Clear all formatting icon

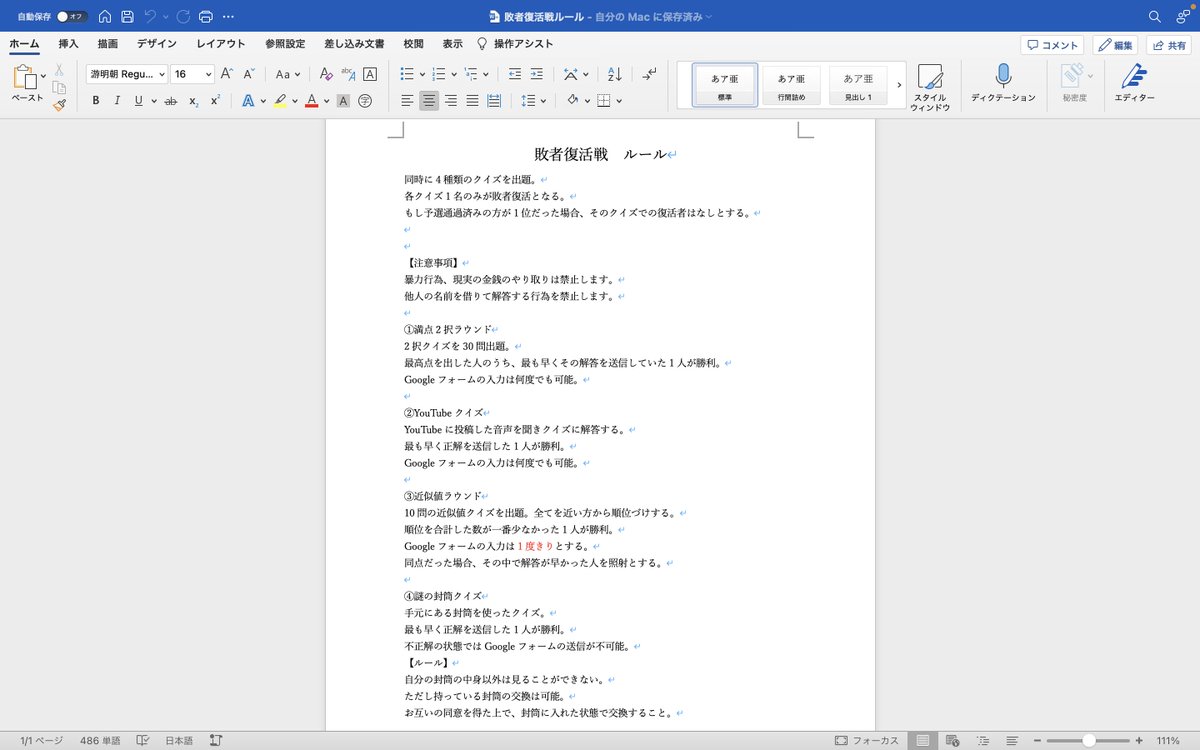tap(325, 74)
